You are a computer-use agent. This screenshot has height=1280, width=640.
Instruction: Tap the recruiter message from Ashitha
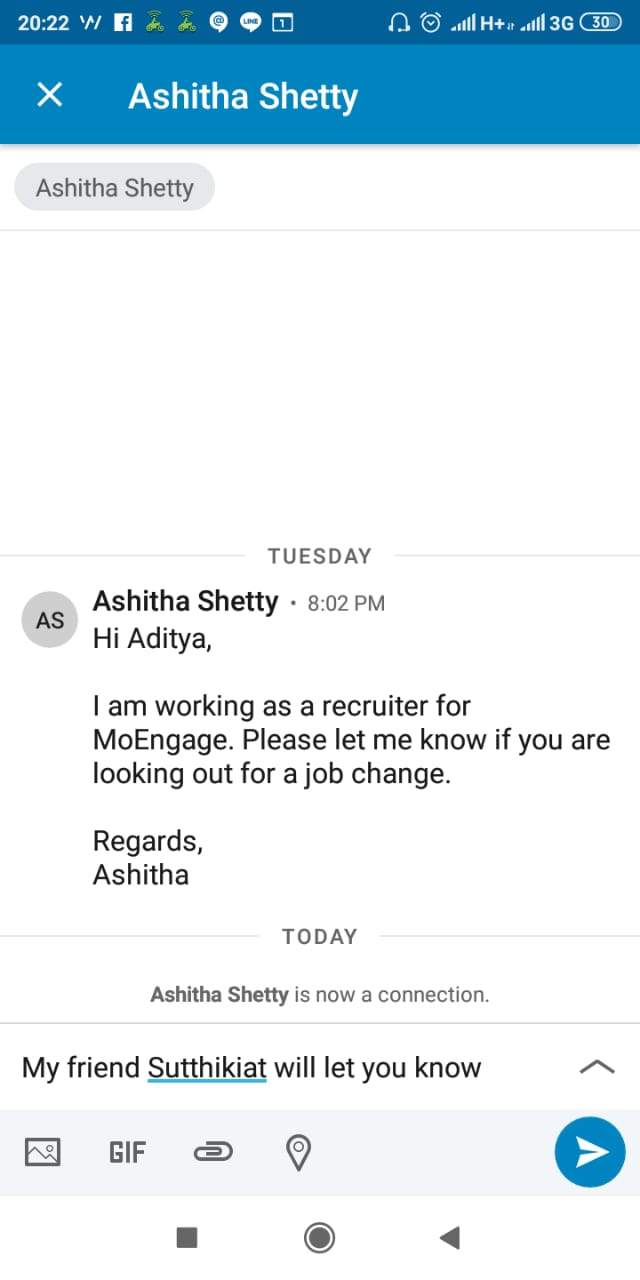pos(350,740)
